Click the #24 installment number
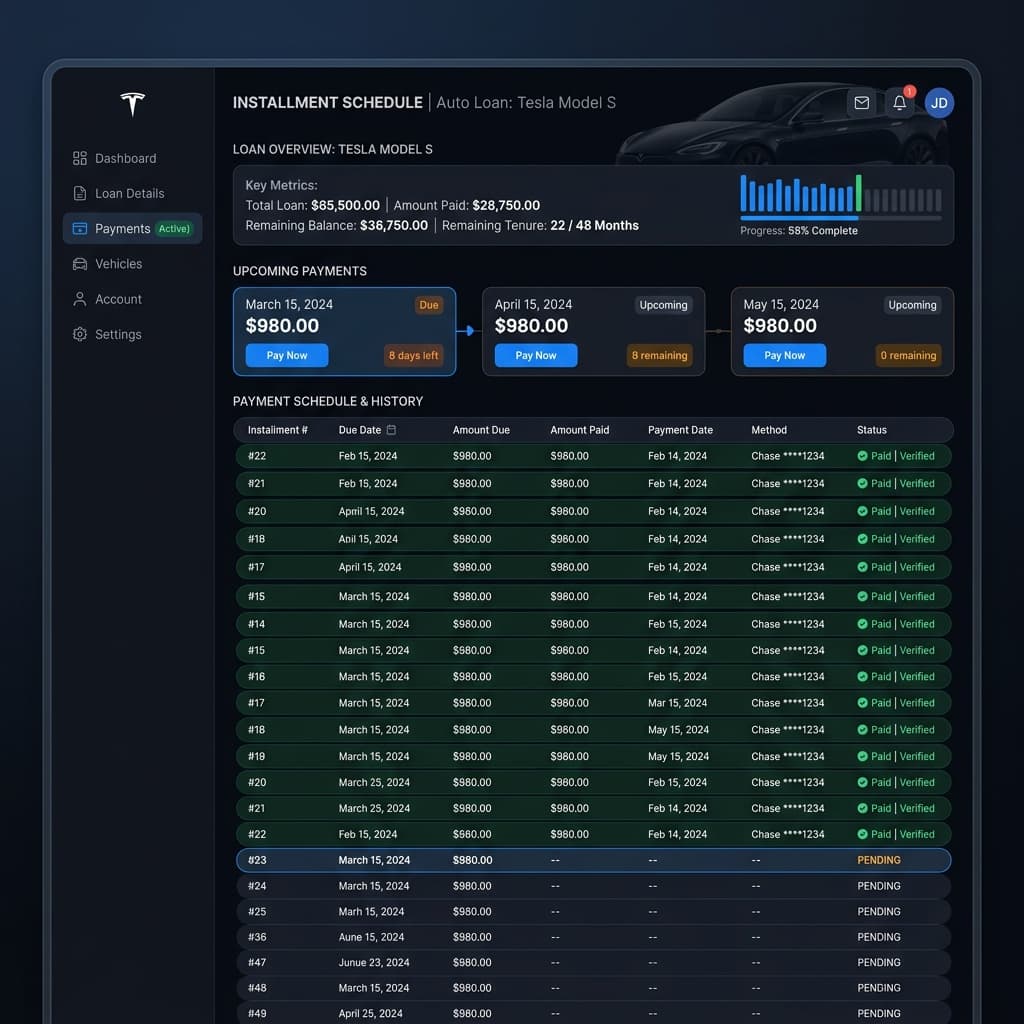Image resolution: width=1024 pixels, height=1024 pixels. click(257, 886)
